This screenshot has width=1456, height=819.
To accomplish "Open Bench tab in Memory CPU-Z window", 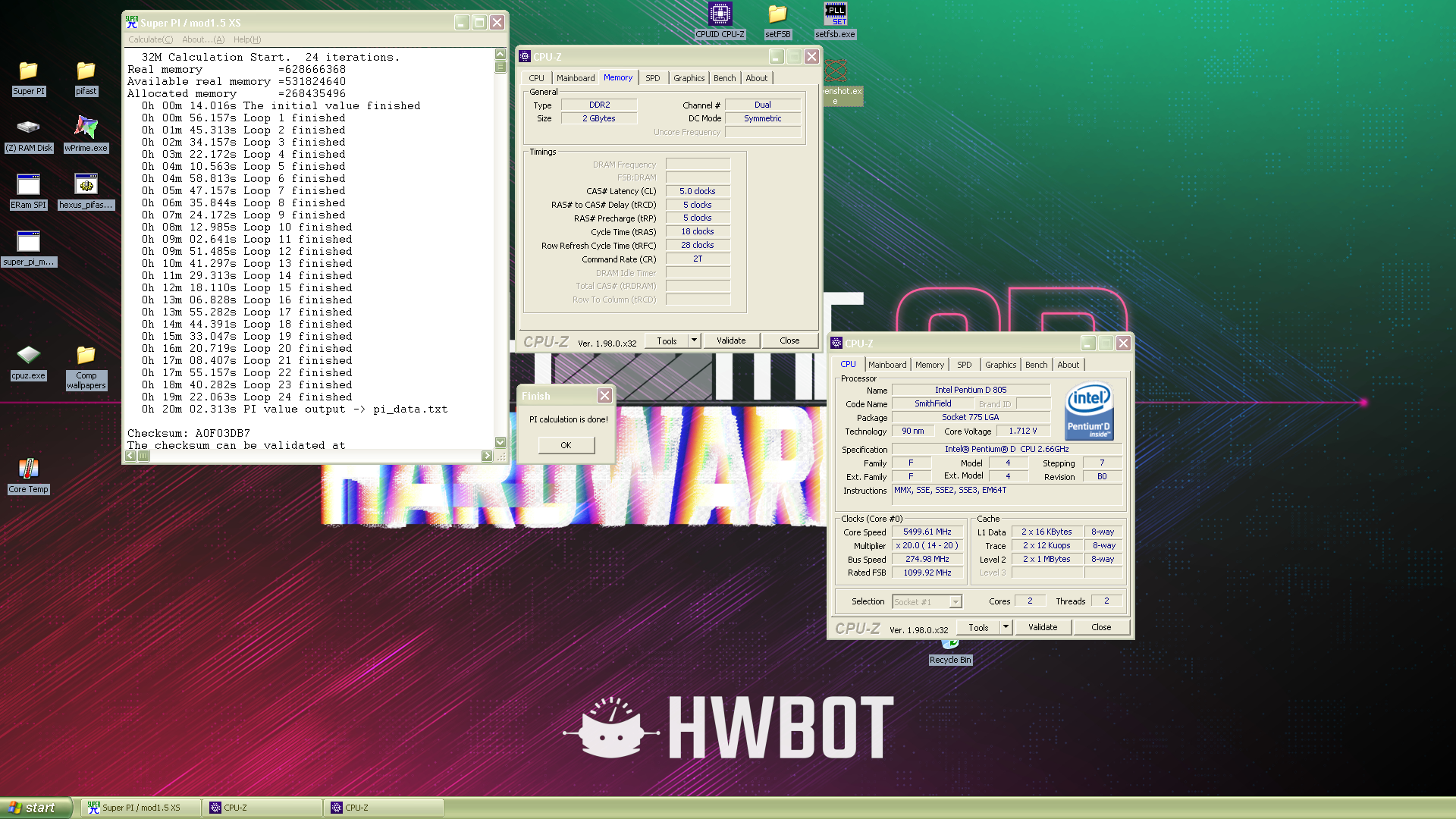I will pyautogui.click(x=724, y=78).
